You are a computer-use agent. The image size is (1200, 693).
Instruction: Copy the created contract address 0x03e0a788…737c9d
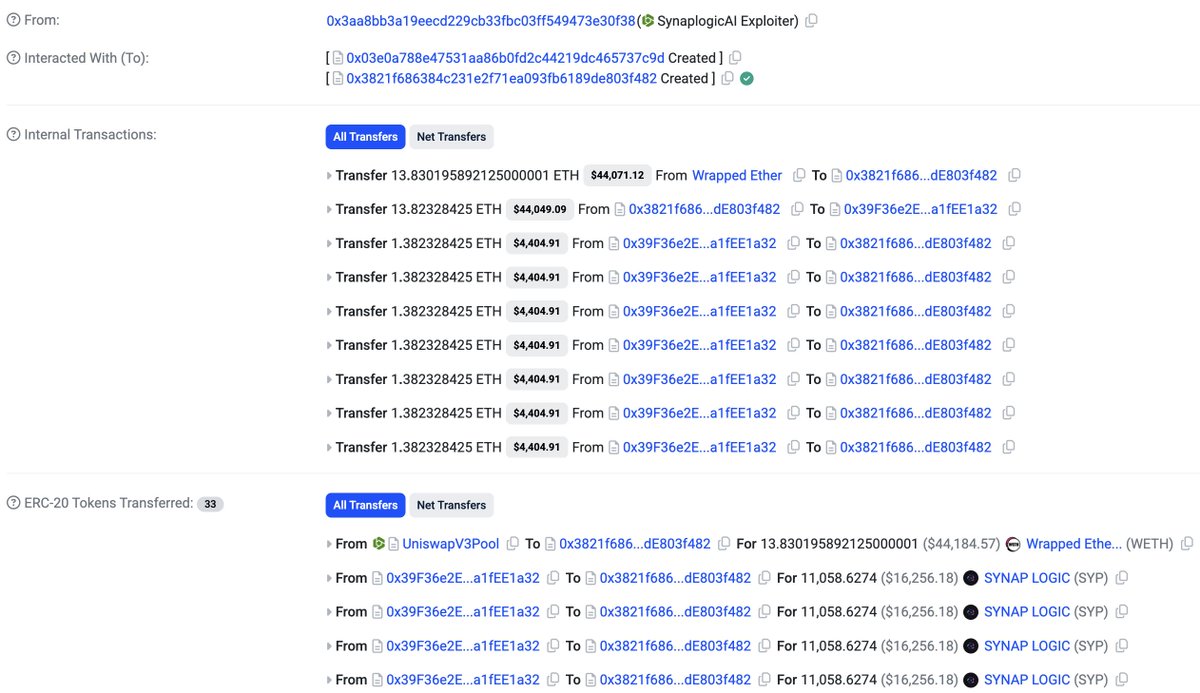(x=735, y=58)
